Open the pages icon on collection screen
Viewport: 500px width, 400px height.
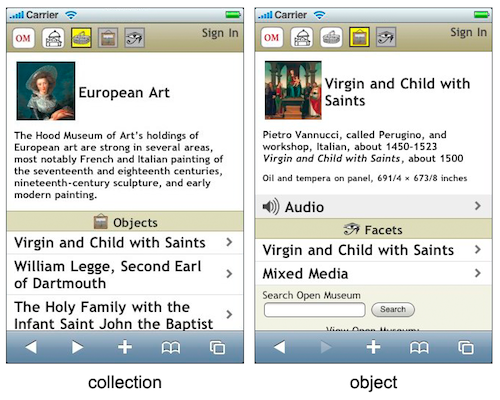pos(217,347)
